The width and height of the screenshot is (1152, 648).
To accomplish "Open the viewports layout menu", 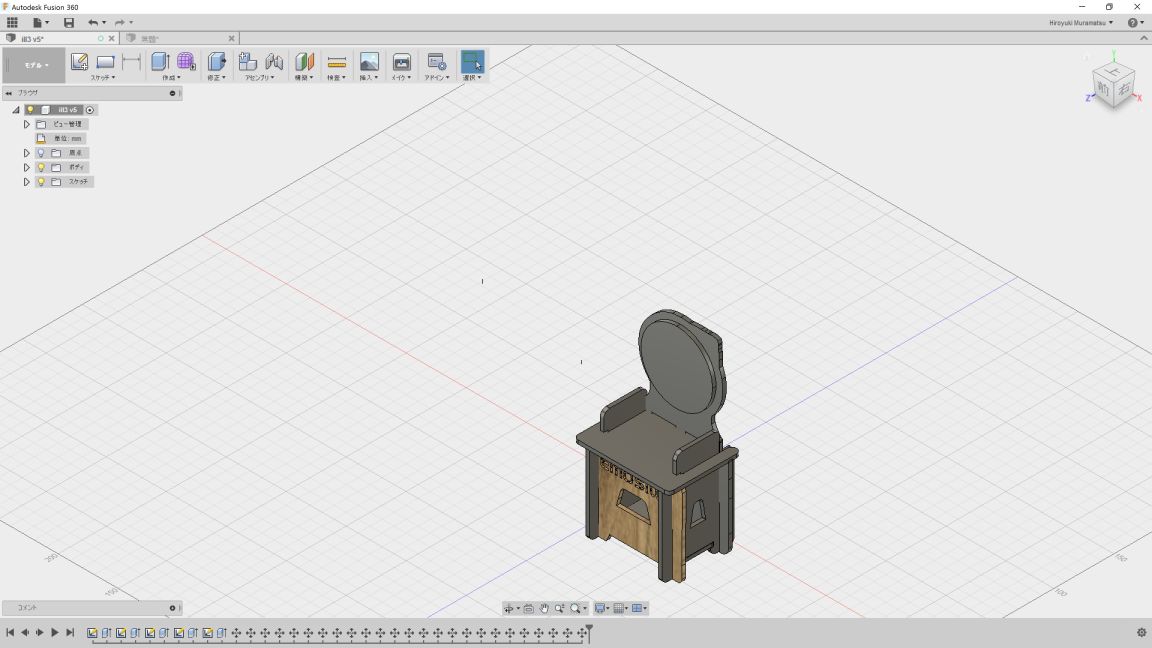I will (640, 608).
